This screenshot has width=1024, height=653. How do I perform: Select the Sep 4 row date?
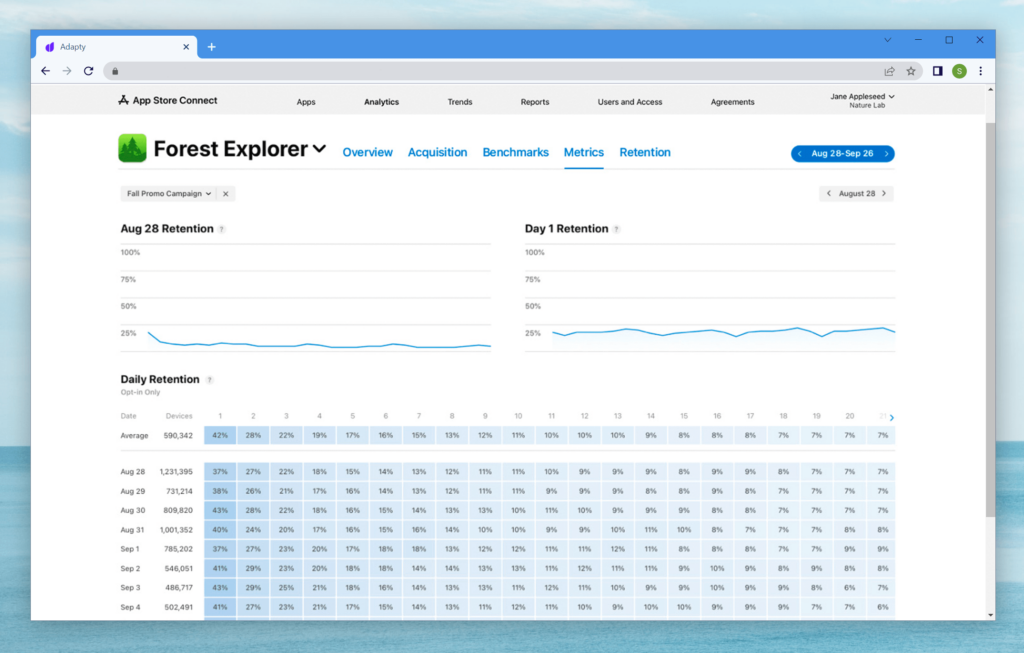click(131, 607)
